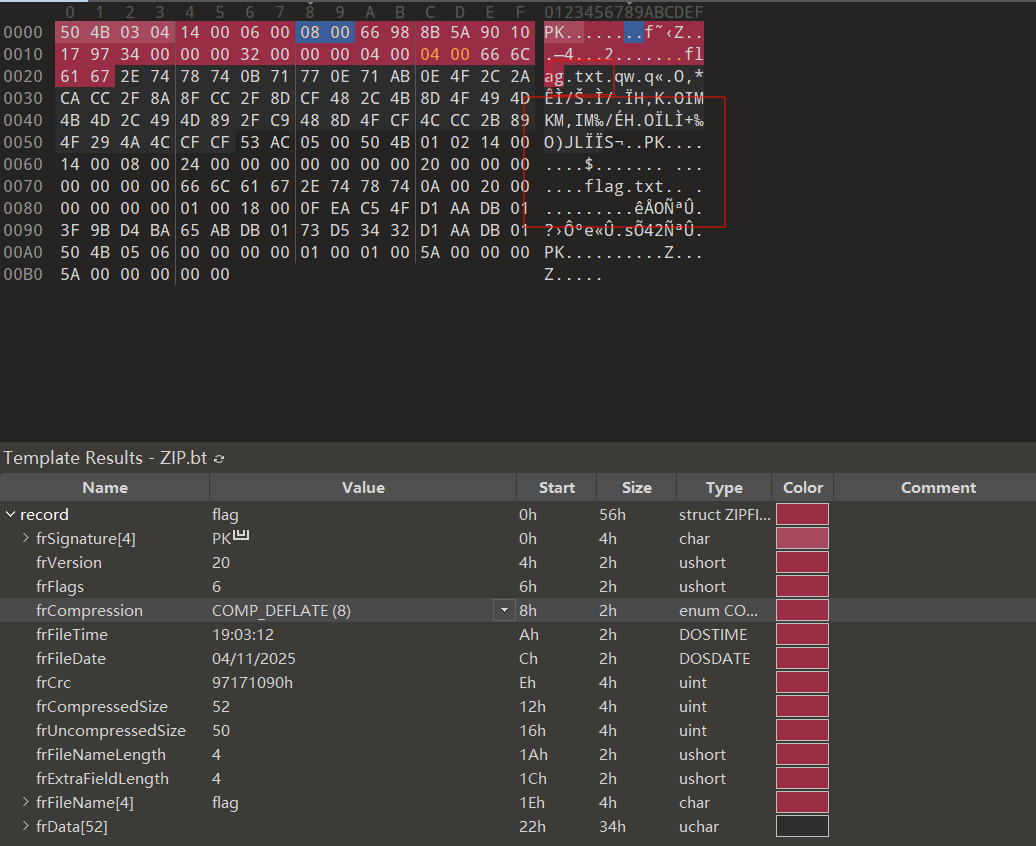This screenshot has width=1036, height=846.
Task: Click the 0090 row address
Action: click(23, 230)
